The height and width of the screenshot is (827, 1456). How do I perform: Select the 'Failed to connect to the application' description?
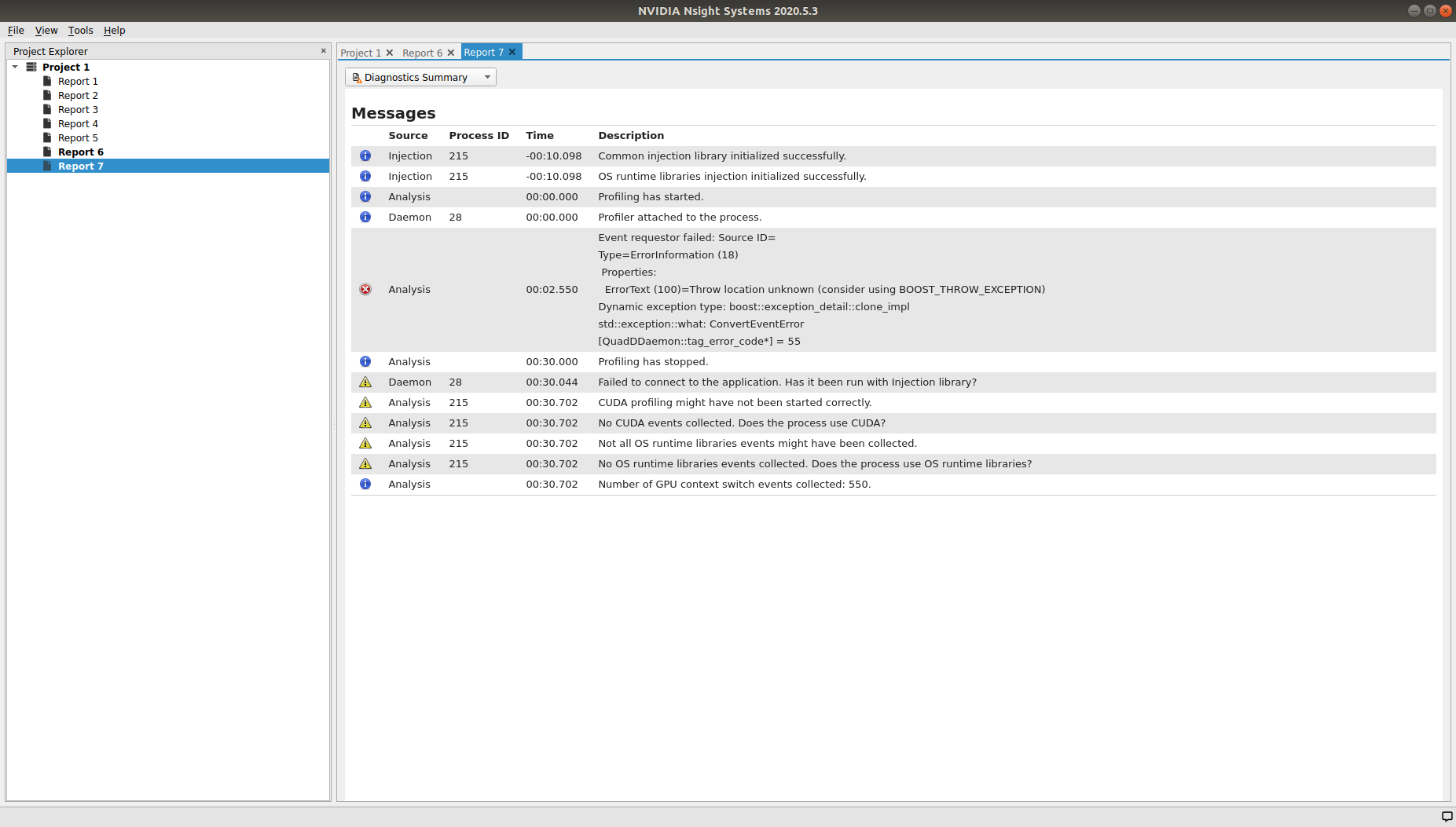pyautogui.click(x=787, y=382)
